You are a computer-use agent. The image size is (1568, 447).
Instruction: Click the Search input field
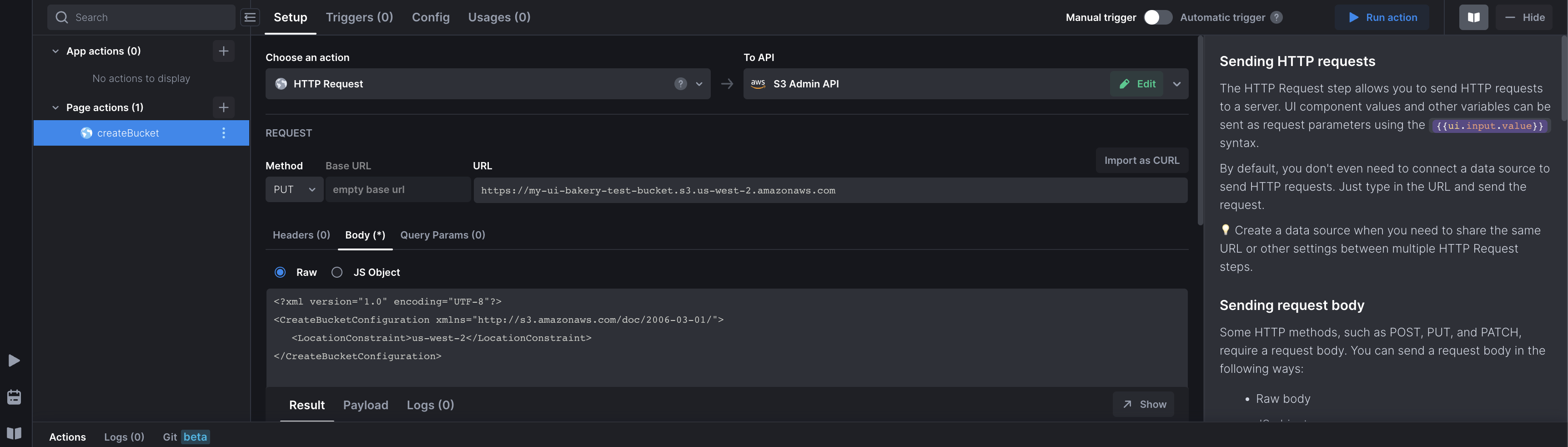(x=141, y=17)
